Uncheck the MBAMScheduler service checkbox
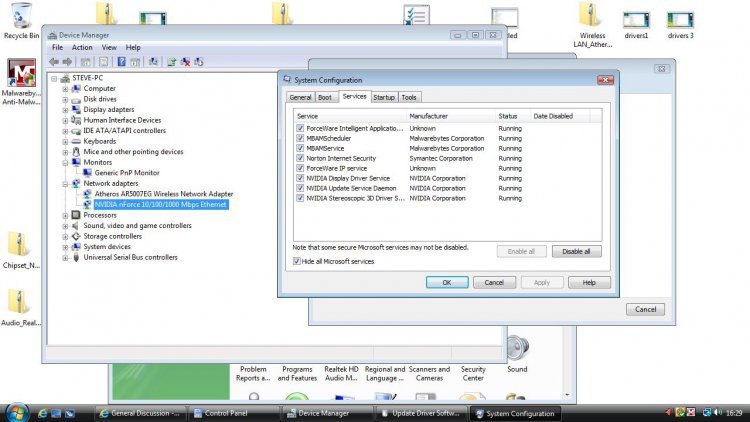Viewport: 750px width, 422px height. (300, 138)
